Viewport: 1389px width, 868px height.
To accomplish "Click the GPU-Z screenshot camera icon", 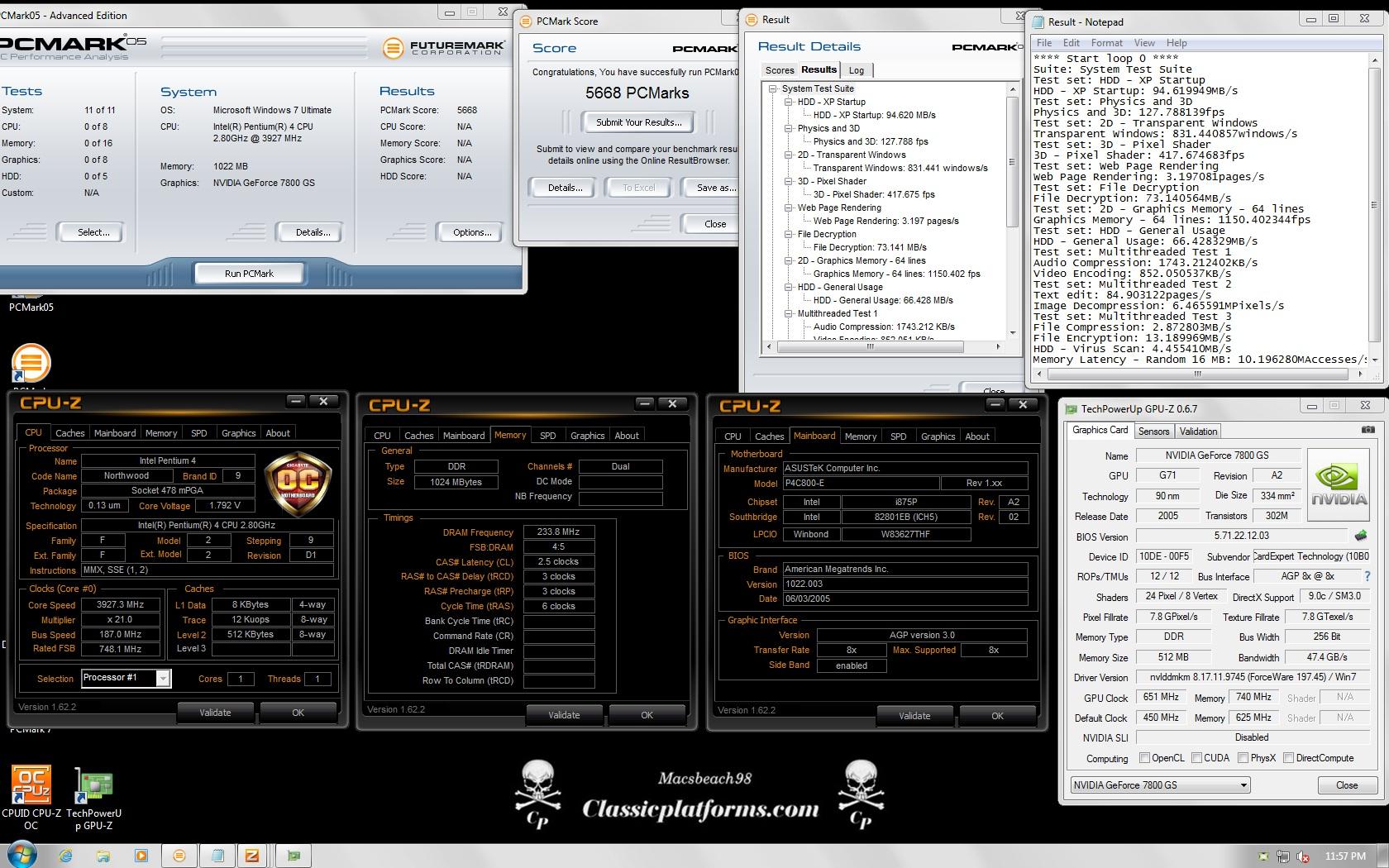I will (x=1368, y=430).
